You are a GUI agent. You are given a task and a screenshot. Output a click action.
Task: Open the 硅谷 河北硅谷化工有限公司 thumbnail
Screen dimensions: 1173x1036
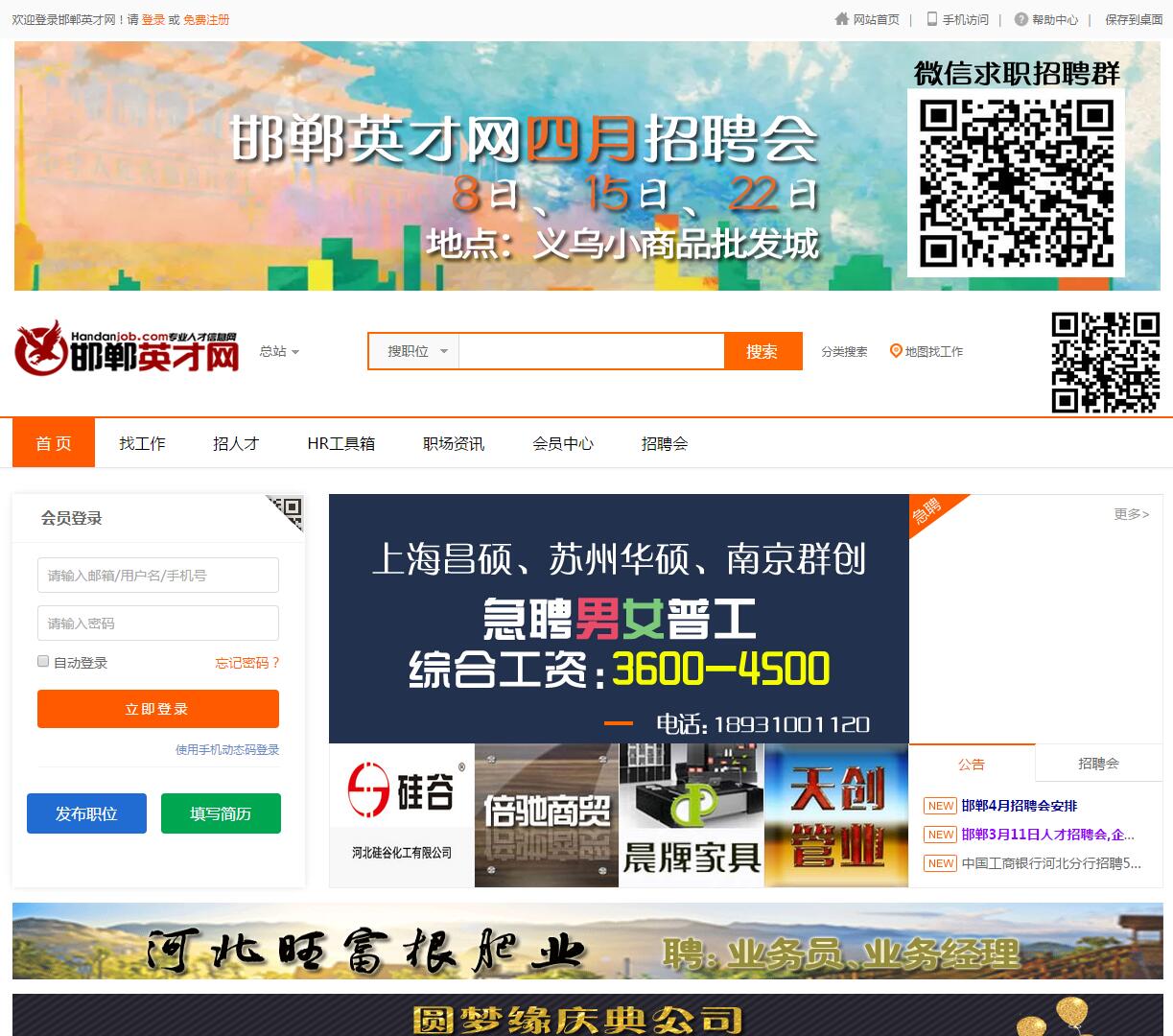tap(402, 815)
